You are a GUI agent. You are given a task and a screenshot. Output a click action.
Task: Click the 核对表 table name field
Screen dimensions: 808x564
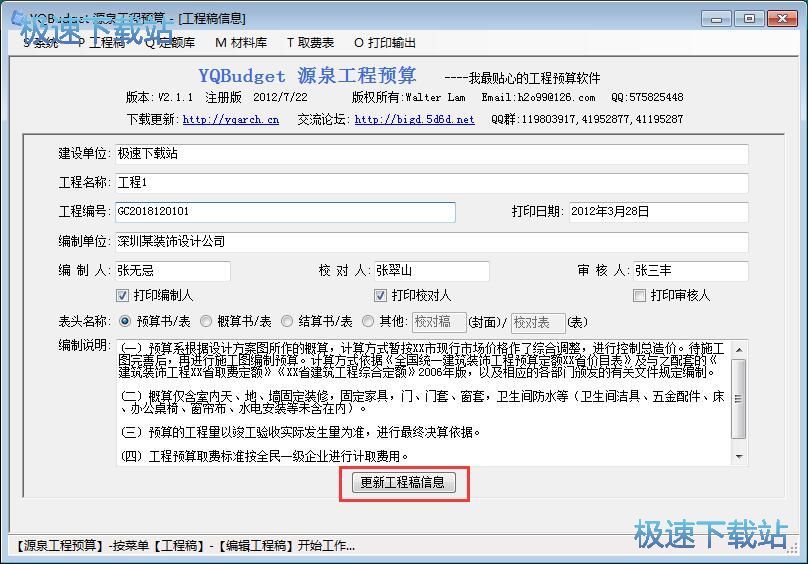point(538,323)
